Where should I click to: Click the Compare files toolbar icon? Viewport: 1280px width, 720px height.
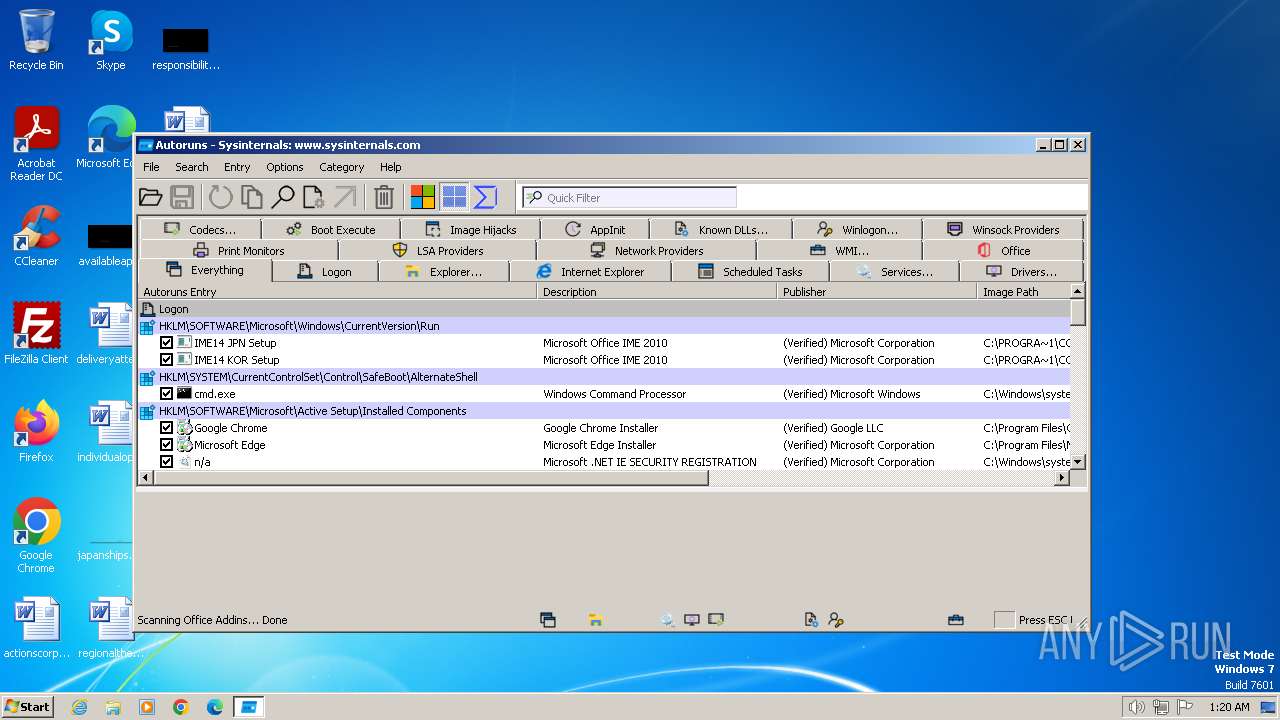click(x=252, y=197)
